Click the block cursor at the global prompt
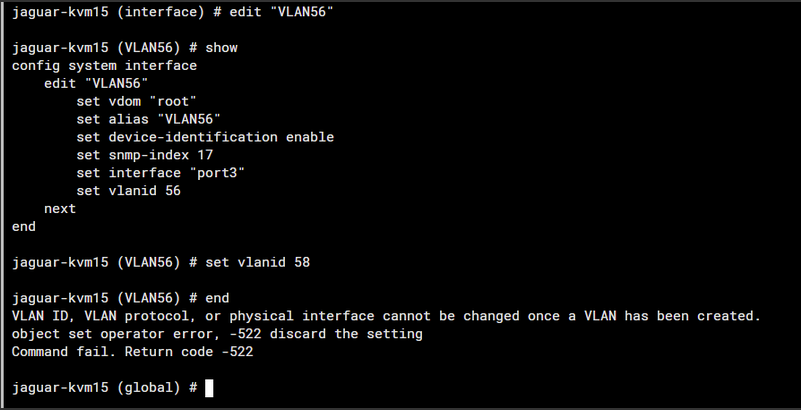 coord(209,388)
